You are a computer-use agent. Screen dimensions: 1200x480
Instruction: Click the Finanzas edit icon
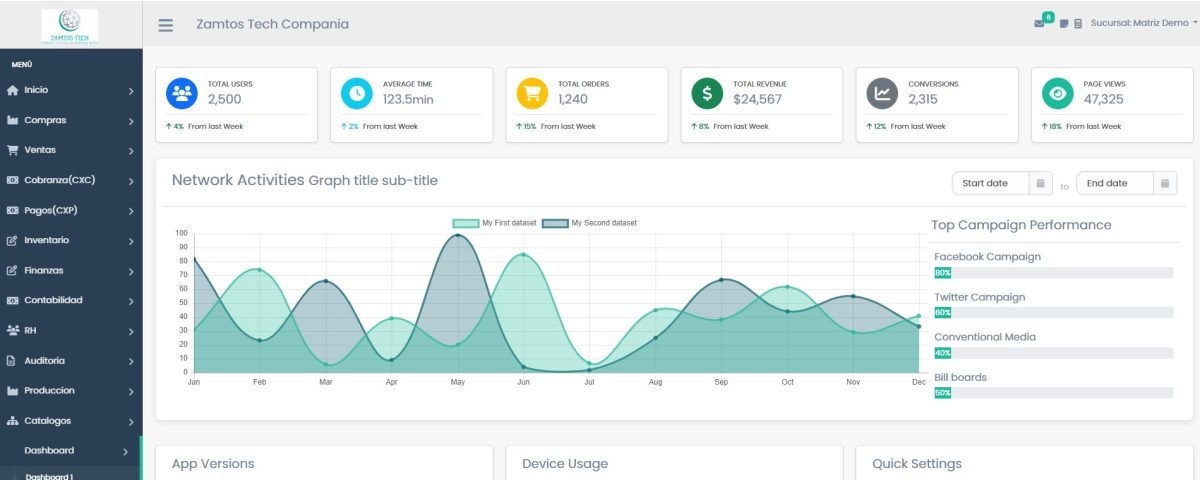13,270
